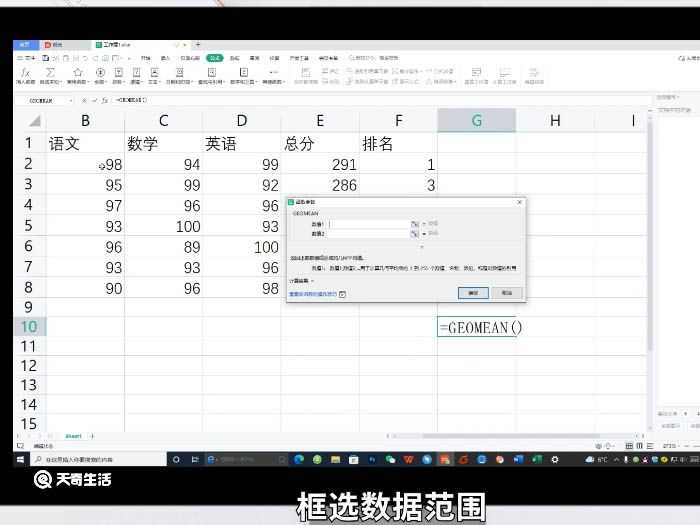Open the red WPS Office taskbar icon
The width and height of the screenshot is (700, 525).
[408, 459]
